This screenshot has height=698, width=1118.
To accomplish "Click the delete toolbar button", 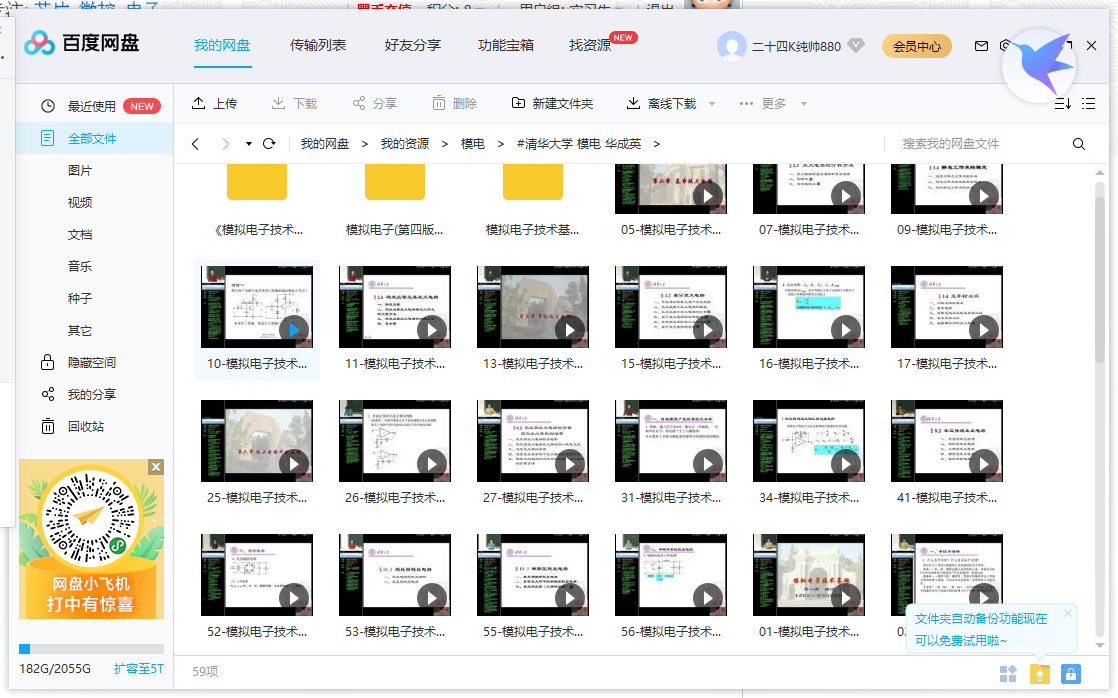I will 454,103.
